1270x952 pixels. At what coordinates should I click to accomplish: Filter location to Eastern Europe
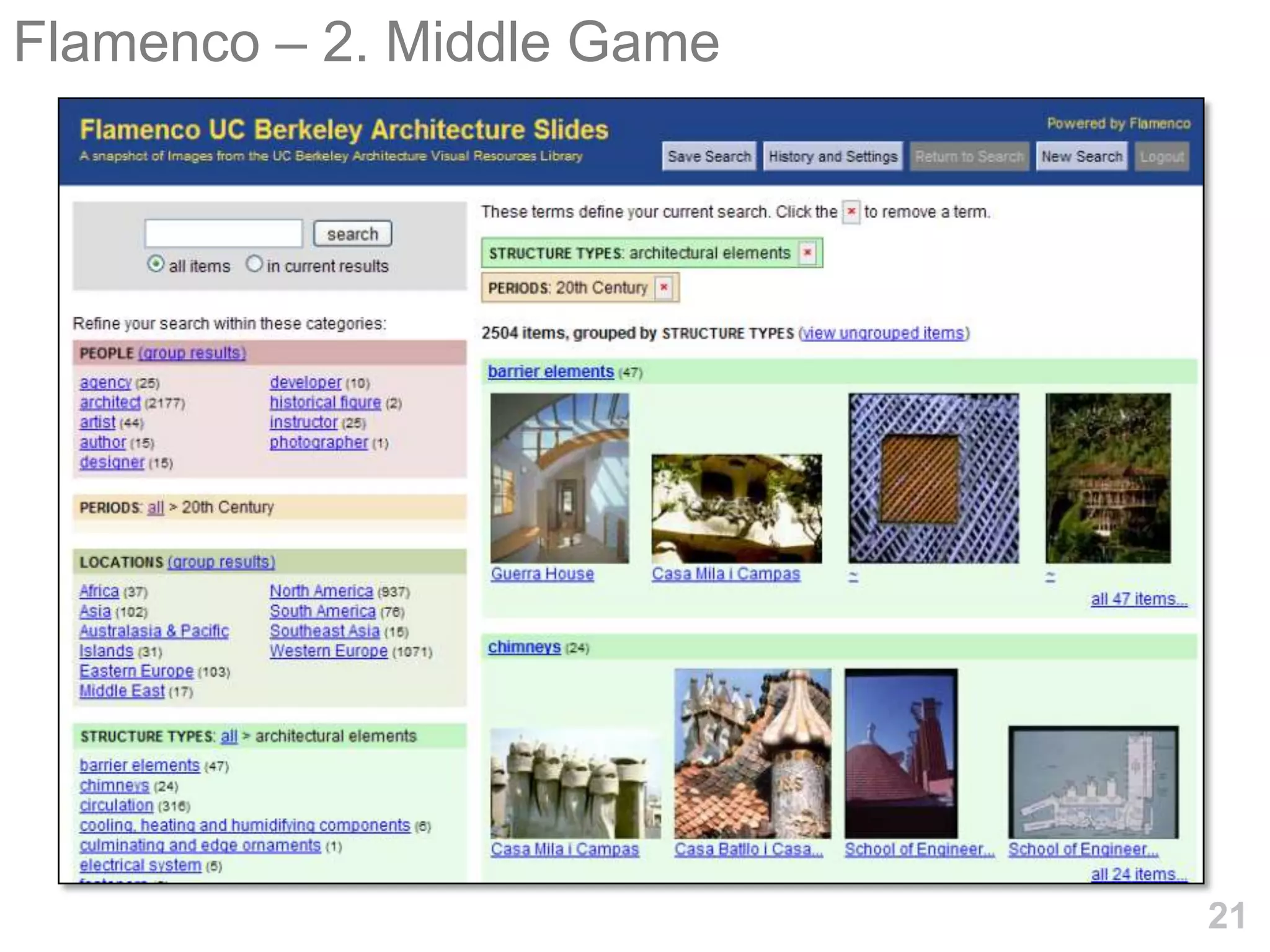click(136, 671)
